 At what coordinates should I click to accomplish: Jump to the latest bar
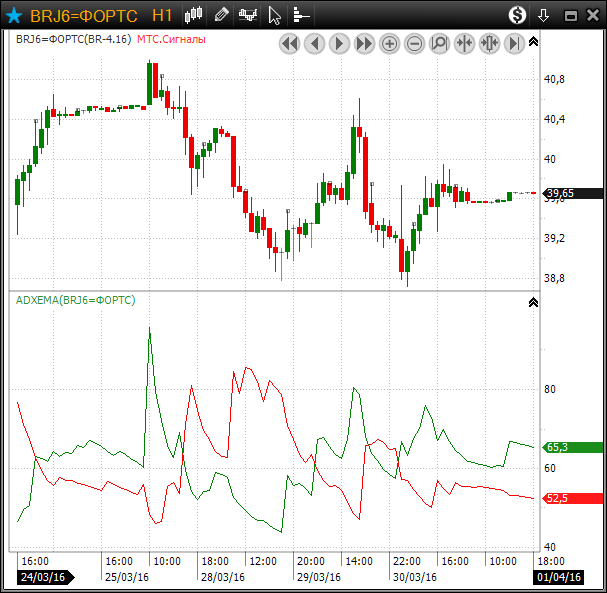coord(514,43)
